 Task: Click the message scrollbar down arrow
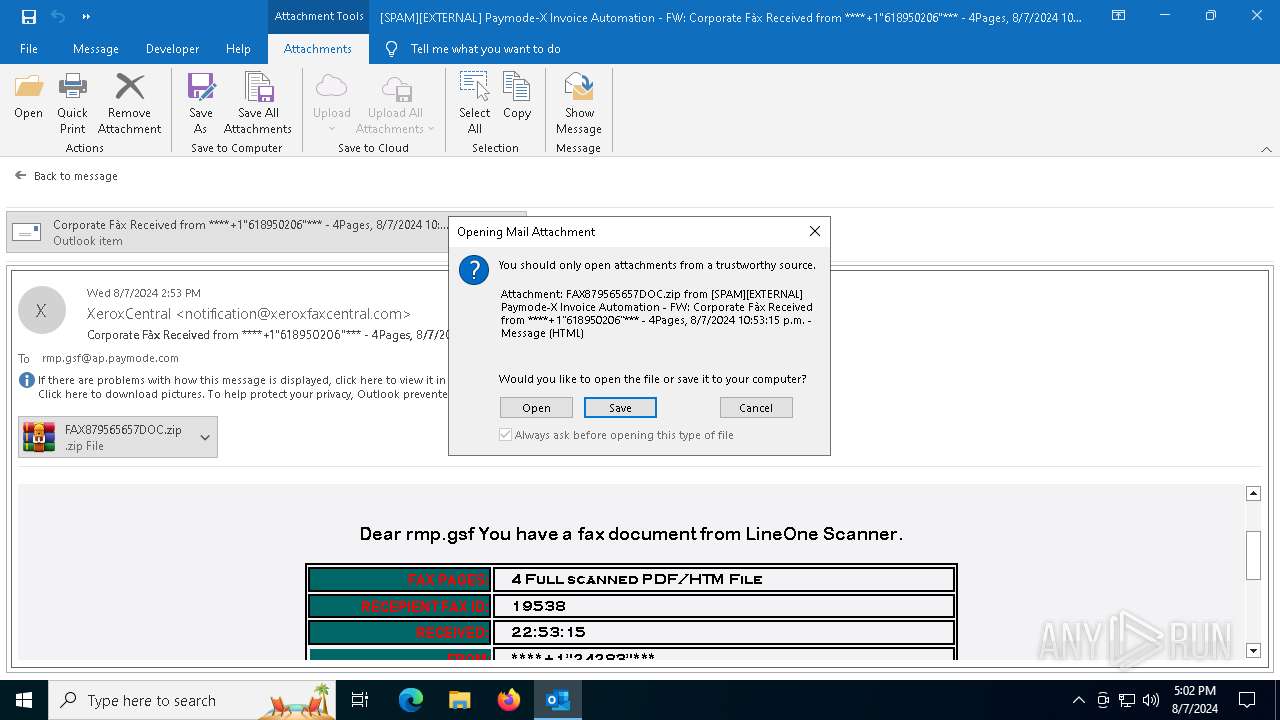1253,651
